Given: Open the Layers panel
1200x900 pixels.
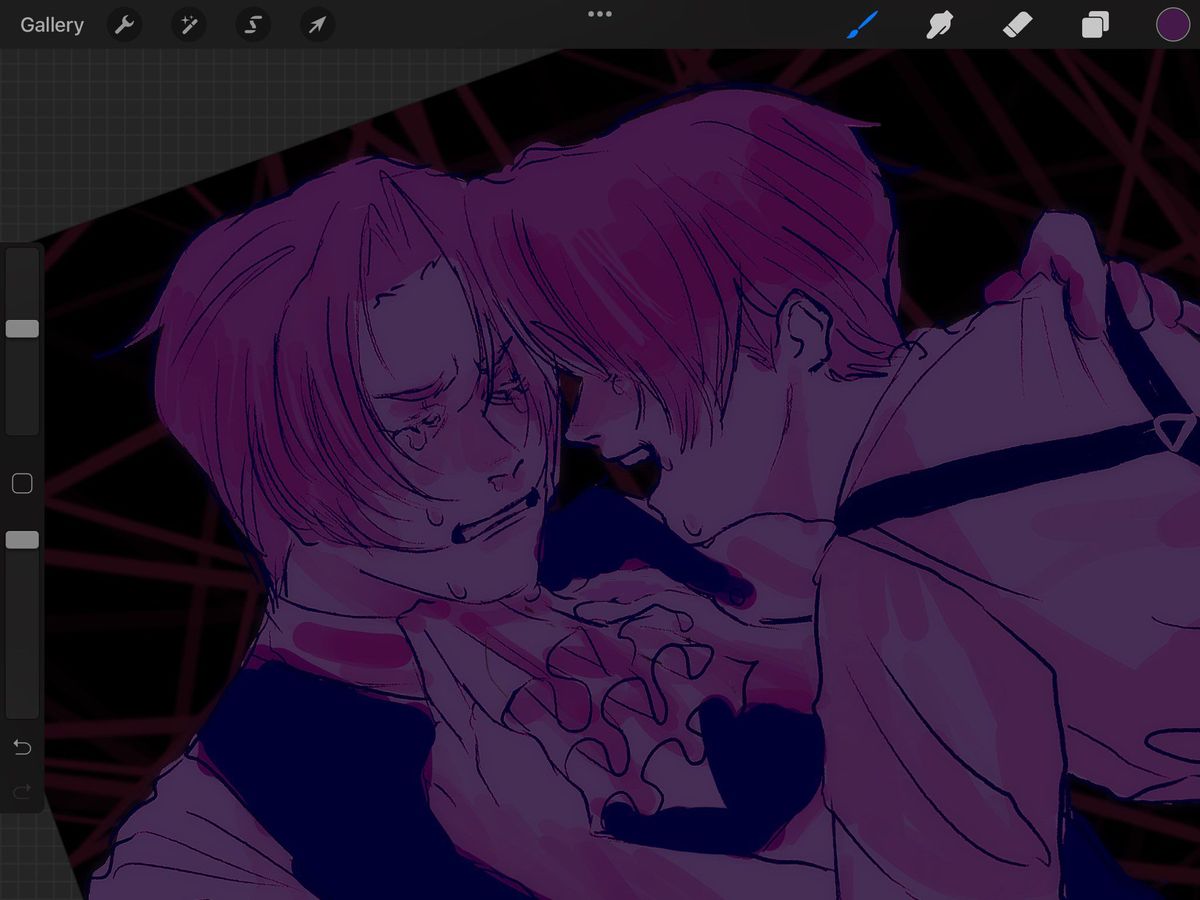Looking at the screenshot, I should click(1095, 24).
